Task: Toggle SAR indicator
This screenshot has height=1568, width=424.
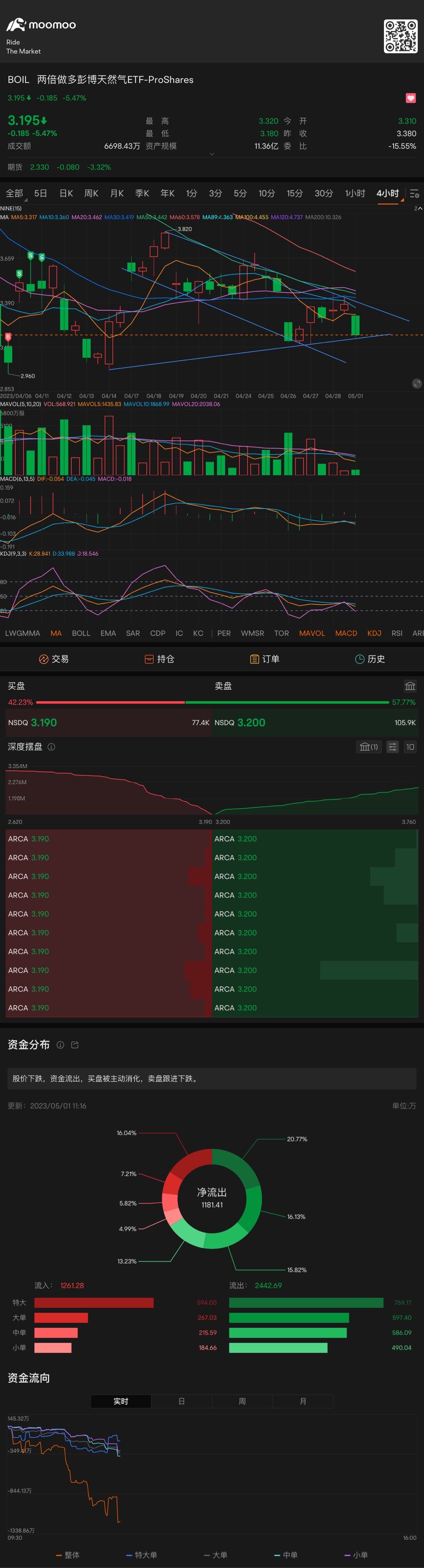Action: [x=133, y=633]
